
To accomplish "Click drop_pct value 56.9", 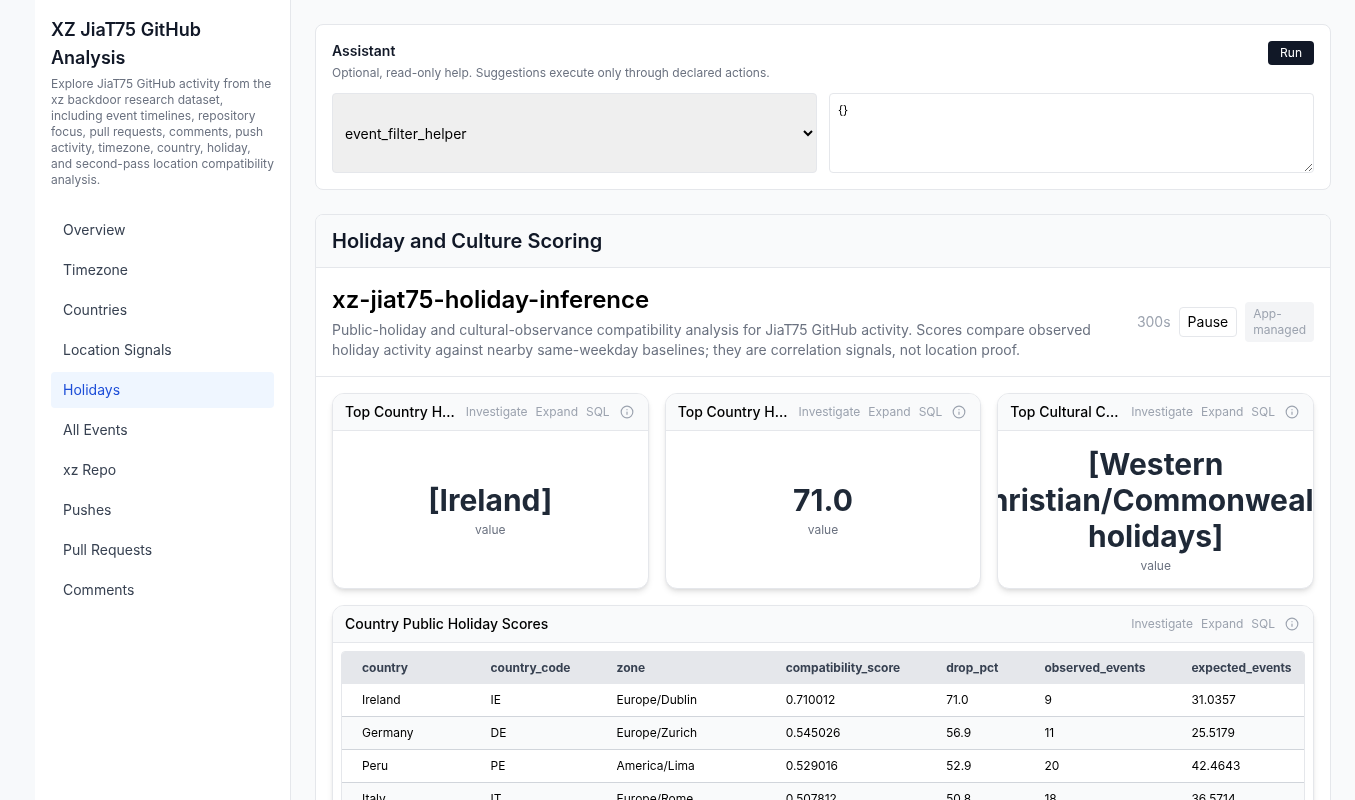I will 956,733.
